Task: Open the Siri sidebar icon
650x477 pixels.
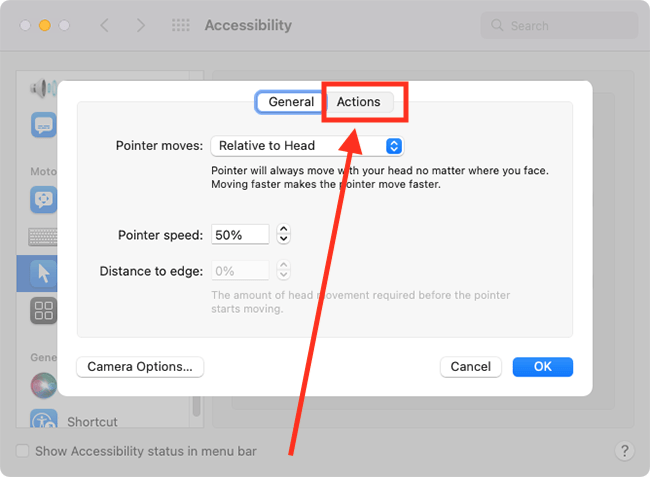Action: pyautogui.click(x=44, y=385)
